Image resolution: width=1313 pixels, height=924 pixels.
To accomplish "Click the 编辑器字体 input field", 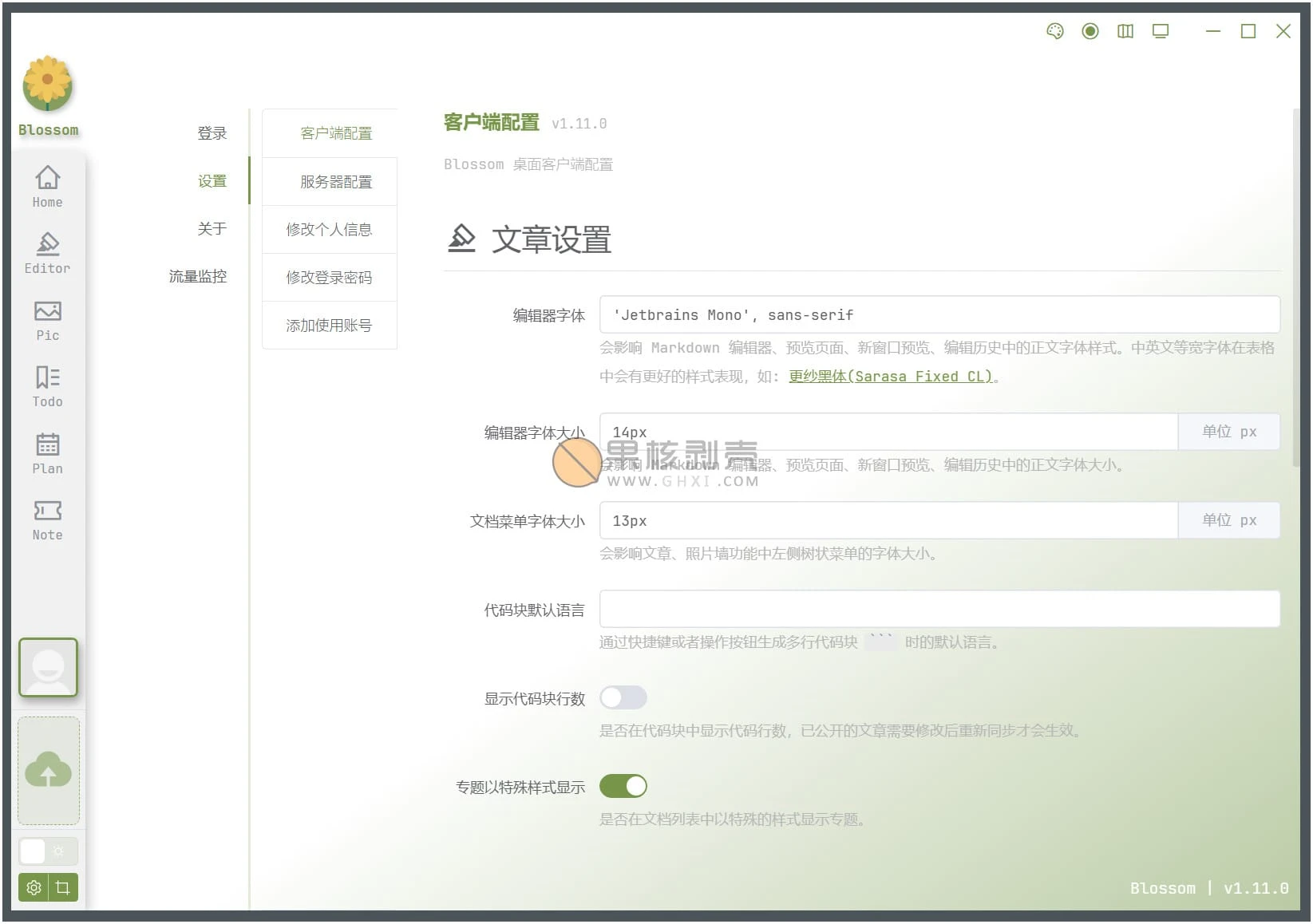I will coord(939,315).
